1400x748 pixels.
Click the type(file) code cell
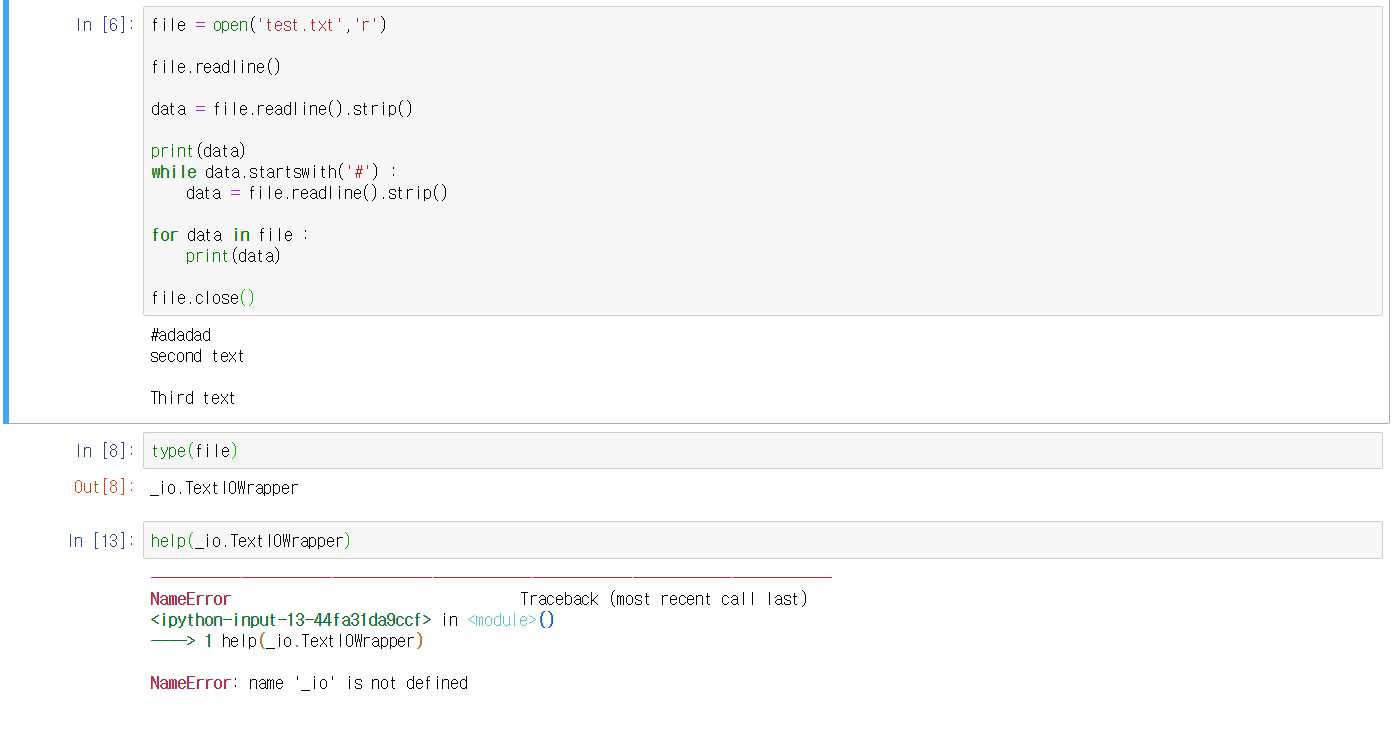pos(762,451)
